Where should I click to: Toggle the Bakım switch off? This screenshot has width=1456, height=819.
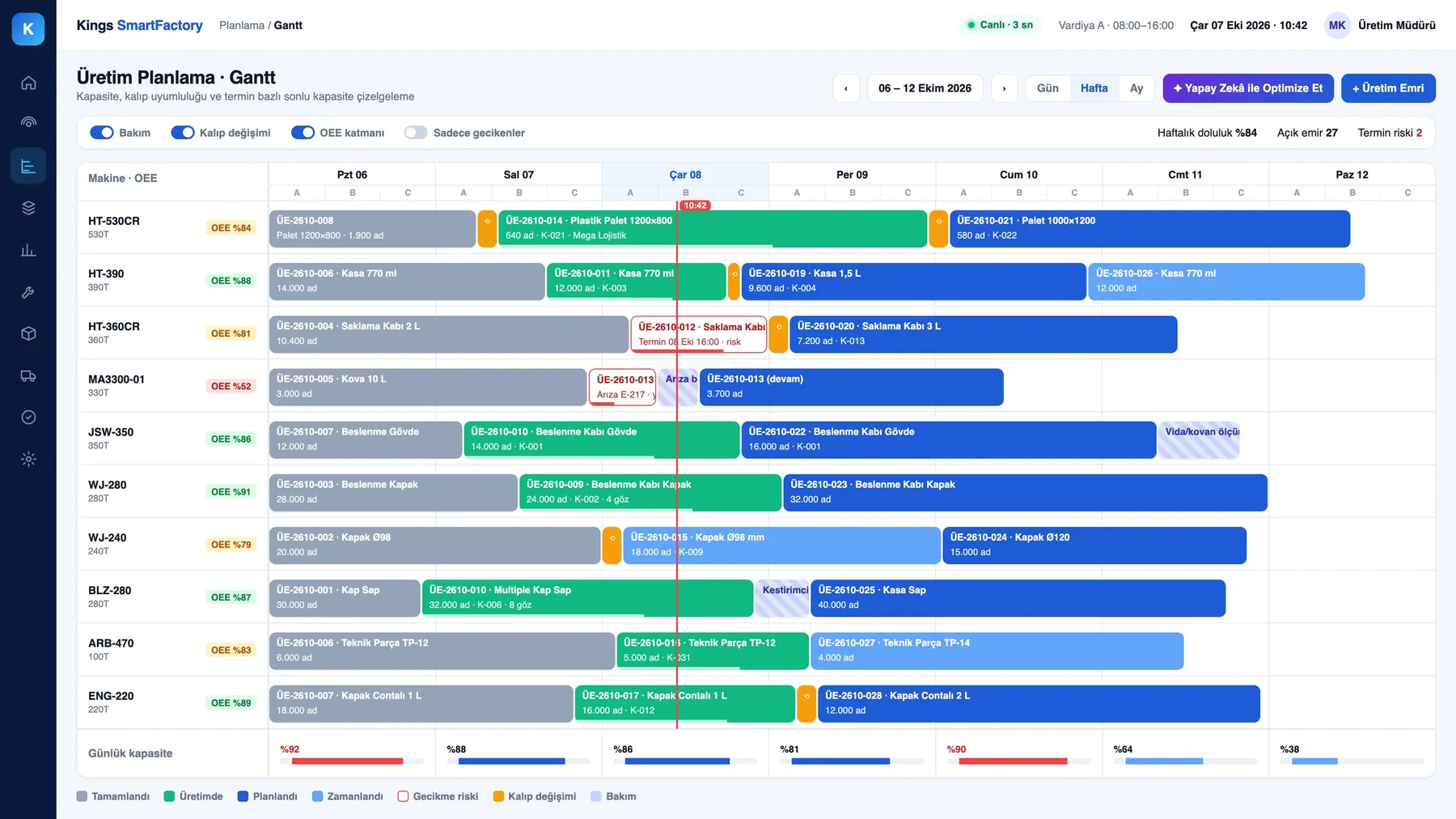[102, 133]
